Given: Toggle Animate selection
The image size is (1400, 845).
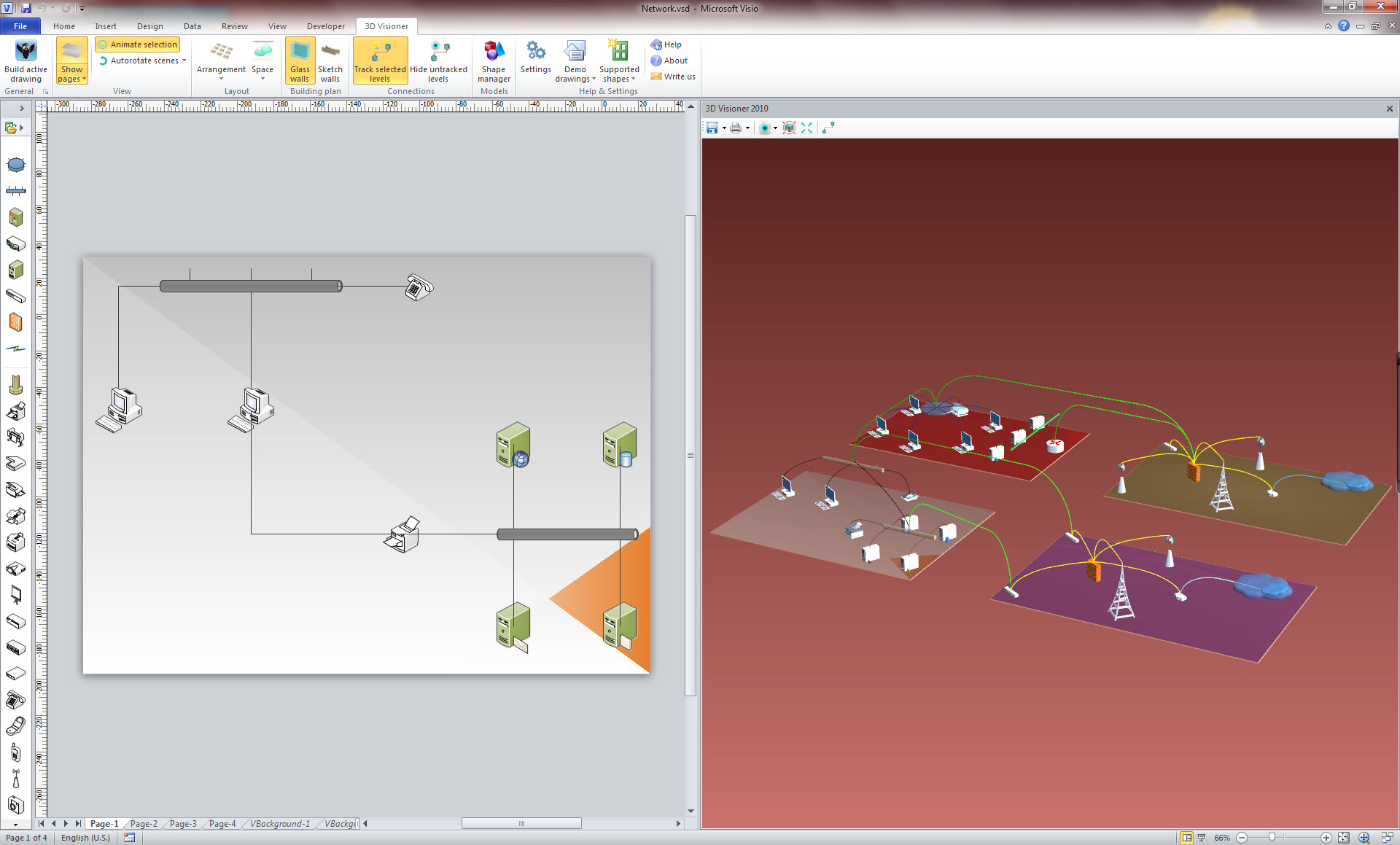Looking at the screenshot, I should pyautogui.click(x=137, y=44).
